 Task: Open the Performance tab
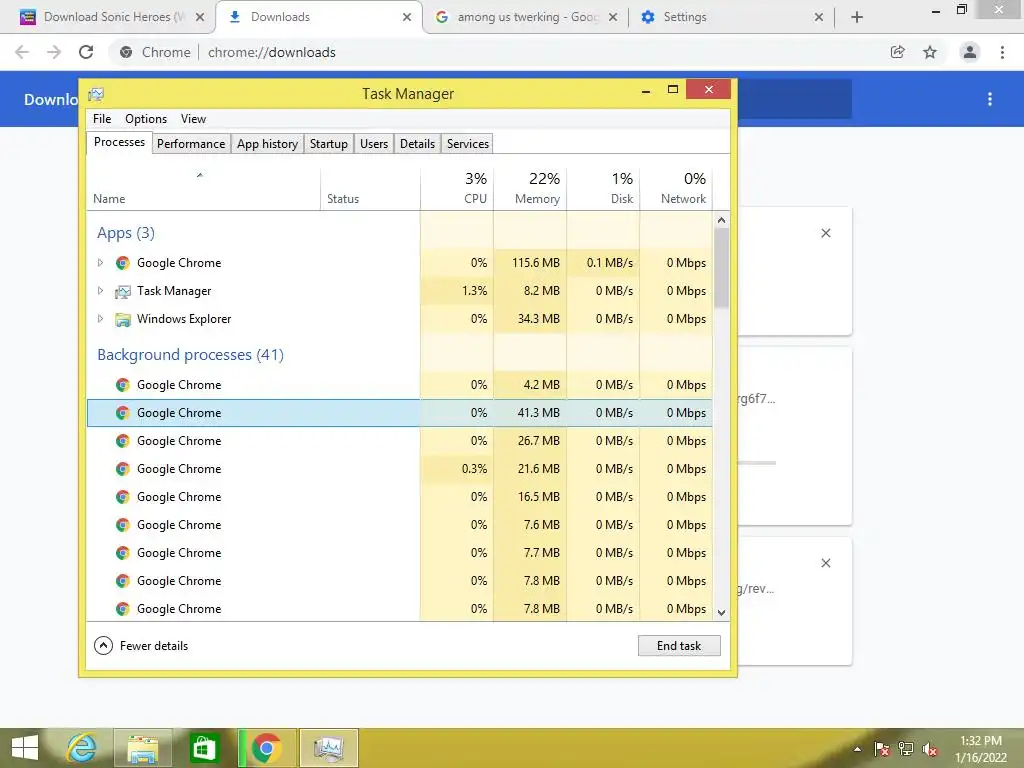191,144
